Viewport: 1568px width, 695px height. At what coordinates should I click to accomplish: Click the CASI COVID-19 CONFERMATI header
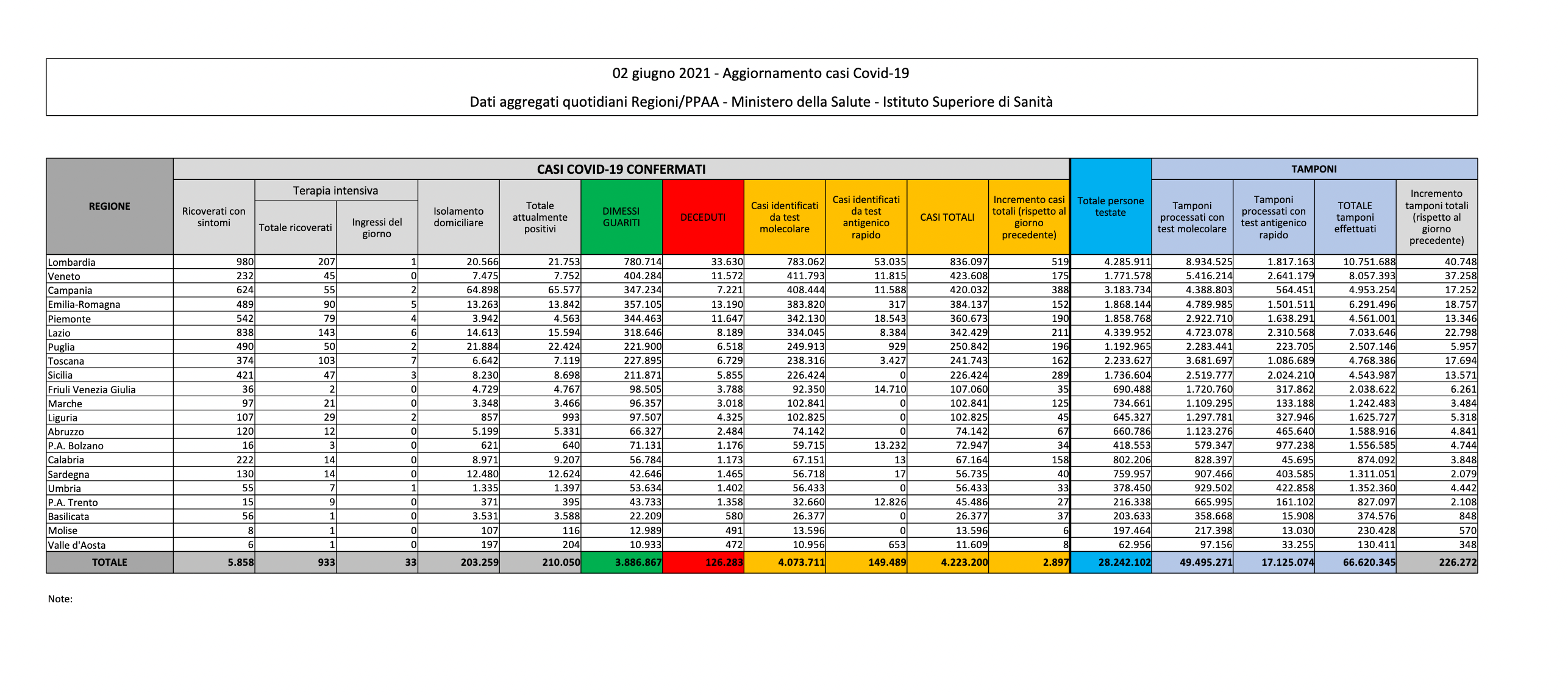(621, 169)
